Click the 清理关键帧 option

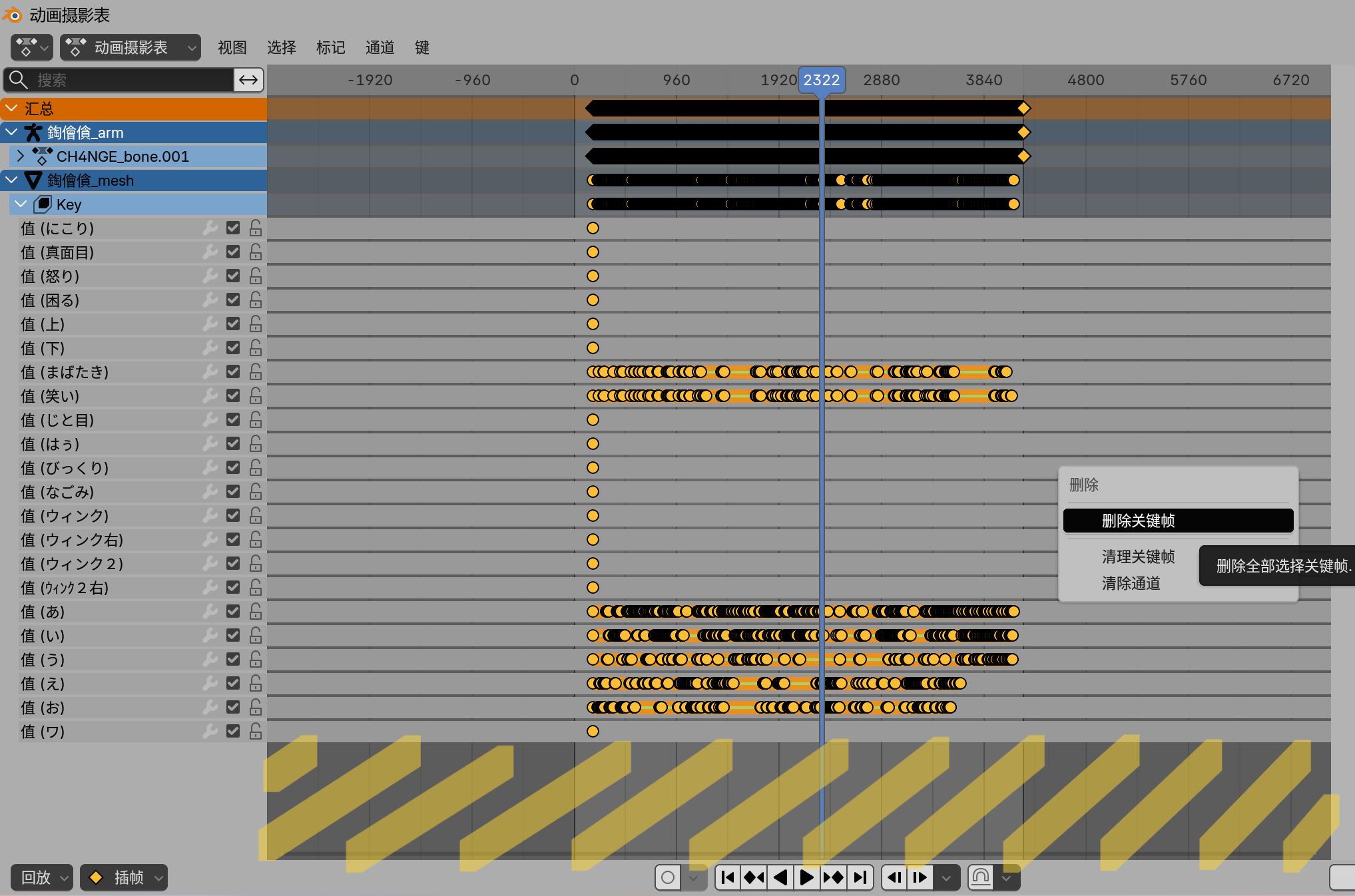tap(1137, 557)
